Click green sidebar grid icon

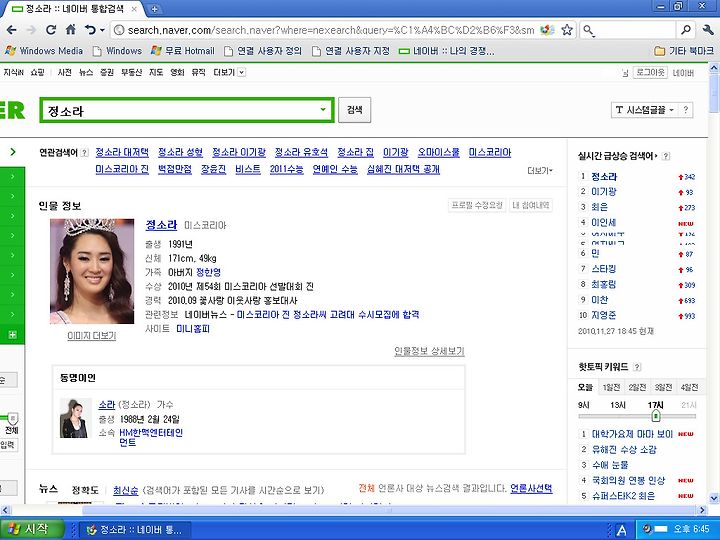(12, 334)
